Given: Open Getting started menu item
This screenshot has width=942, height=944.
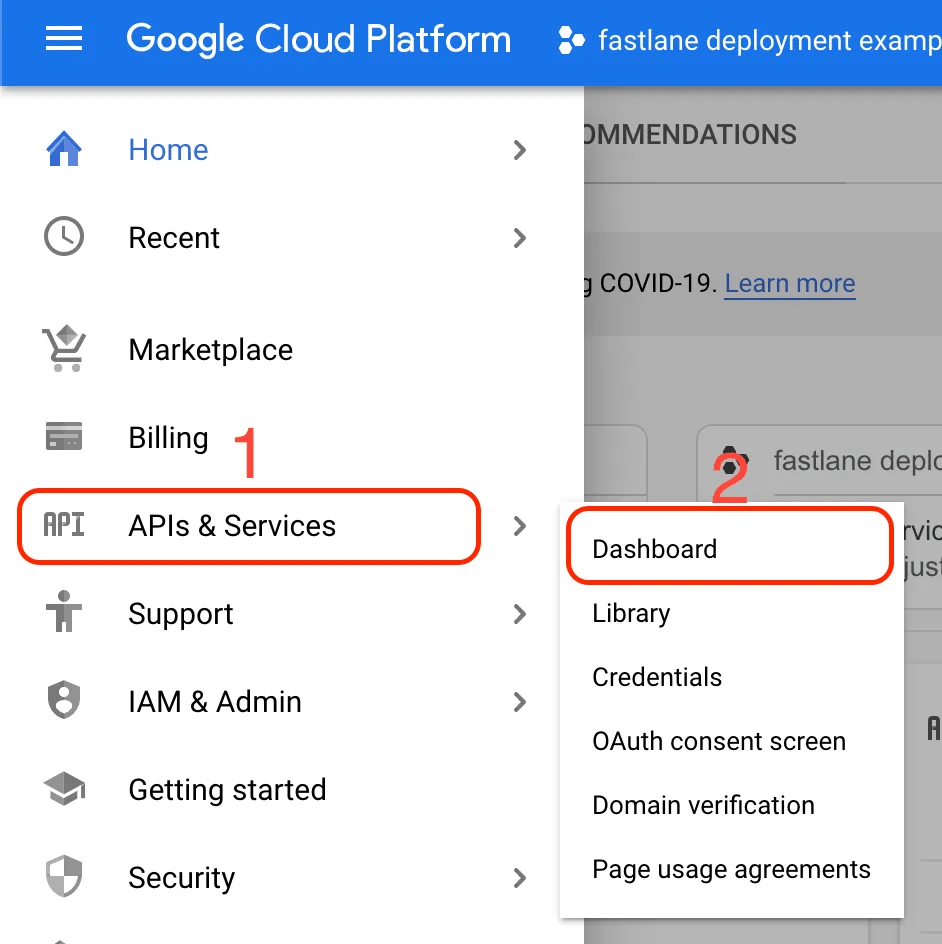Looking at the screenshot, I should tap(228, 790).
